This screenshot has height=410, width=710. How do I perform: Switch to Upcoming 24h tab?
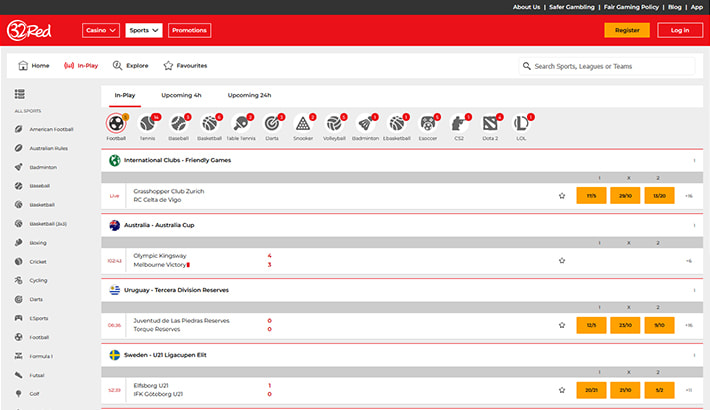click(249, 95)
